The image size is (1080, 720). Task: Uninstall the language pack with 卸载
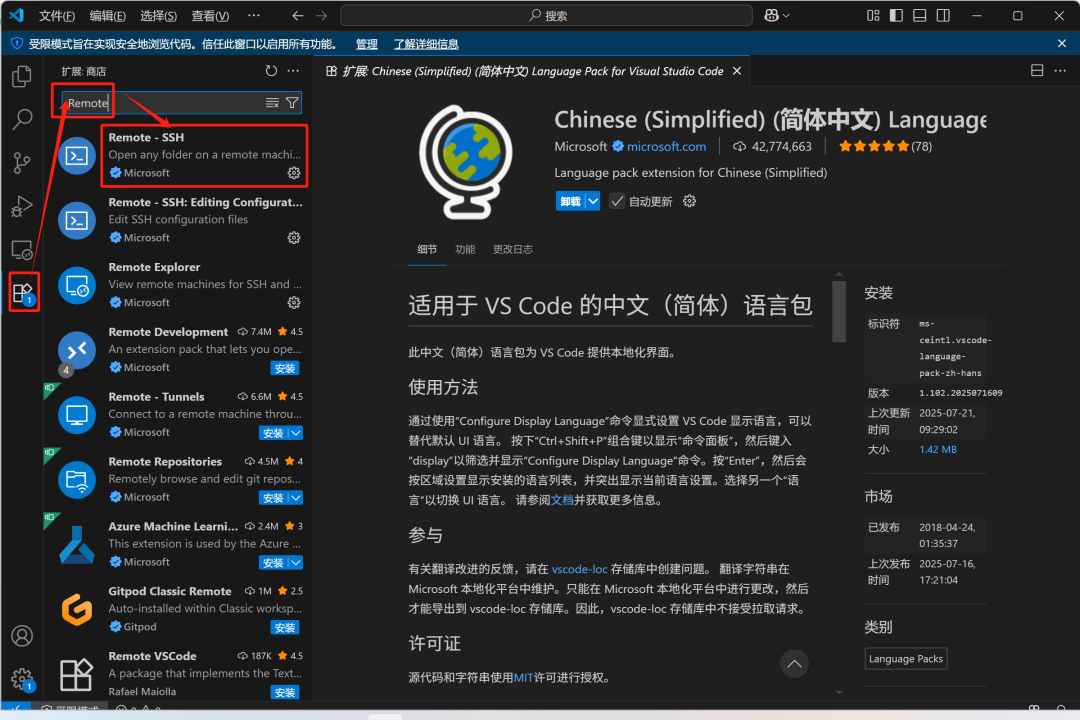(x=570, y=201)
